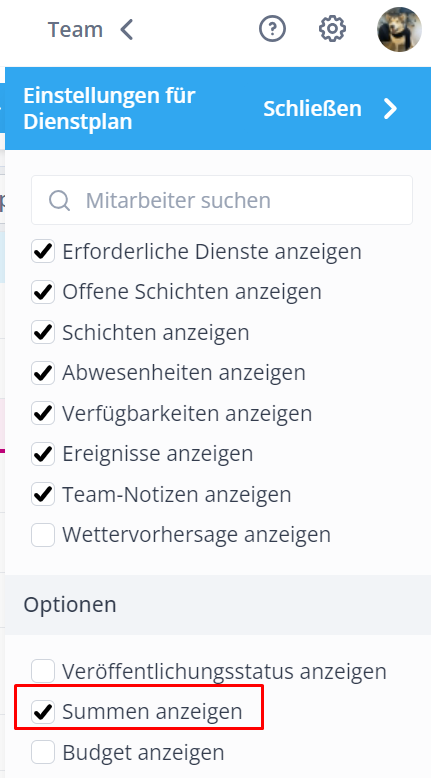Click the Schließen right arrow chevron

click(391, 109)
